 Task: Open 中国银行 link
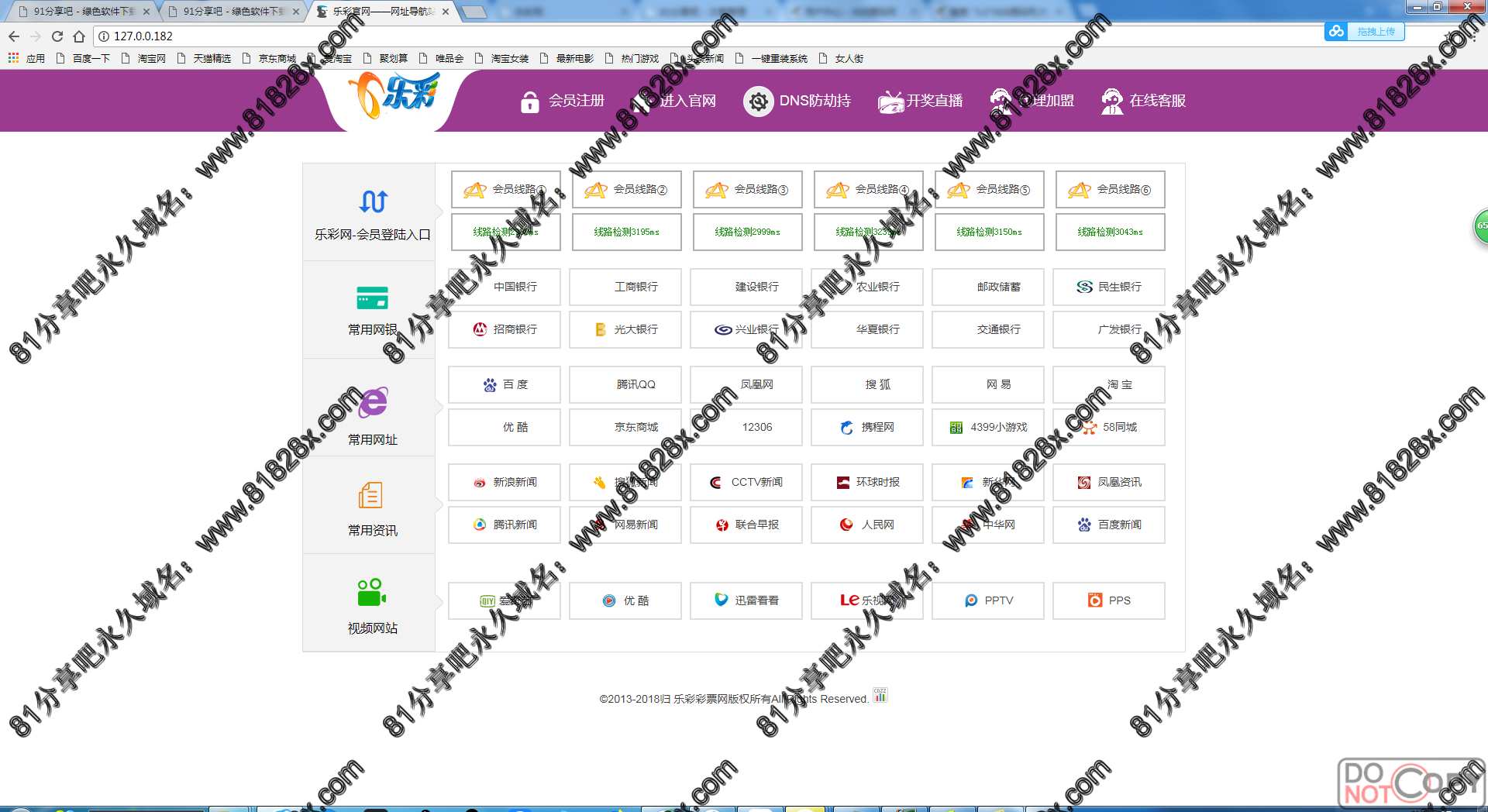(x=505, y=287)
